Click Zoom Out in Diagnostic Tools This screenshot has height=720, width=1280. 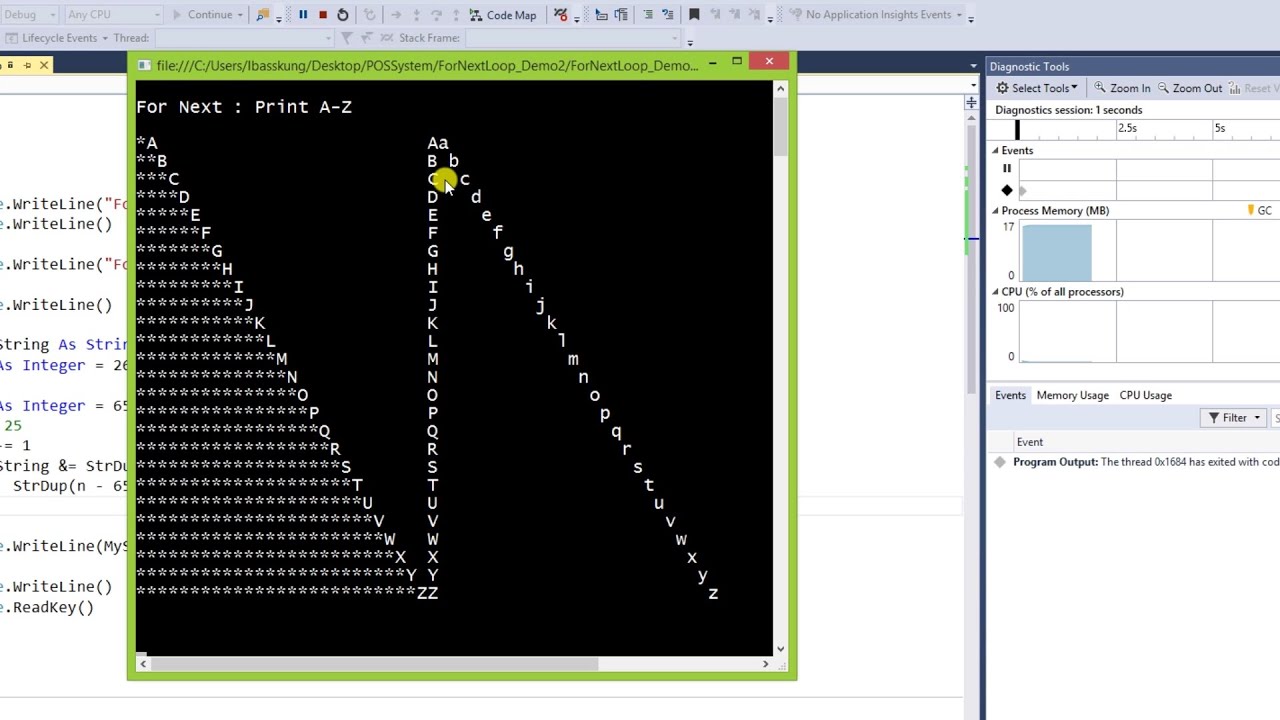coord(1189,88)
